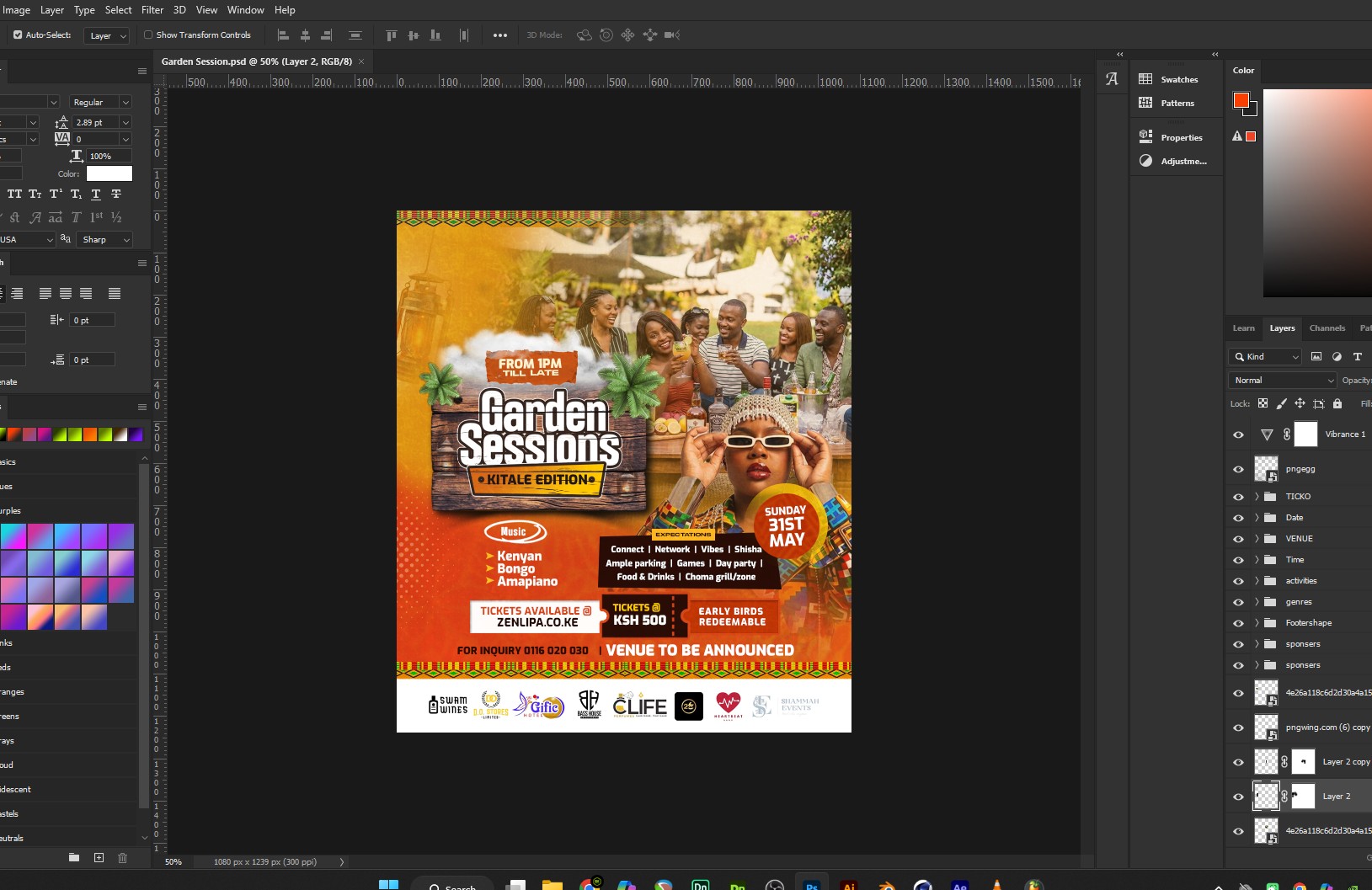
Task: Hide the Vibrance 1 layer
Action: click(x=1238, y=435)
